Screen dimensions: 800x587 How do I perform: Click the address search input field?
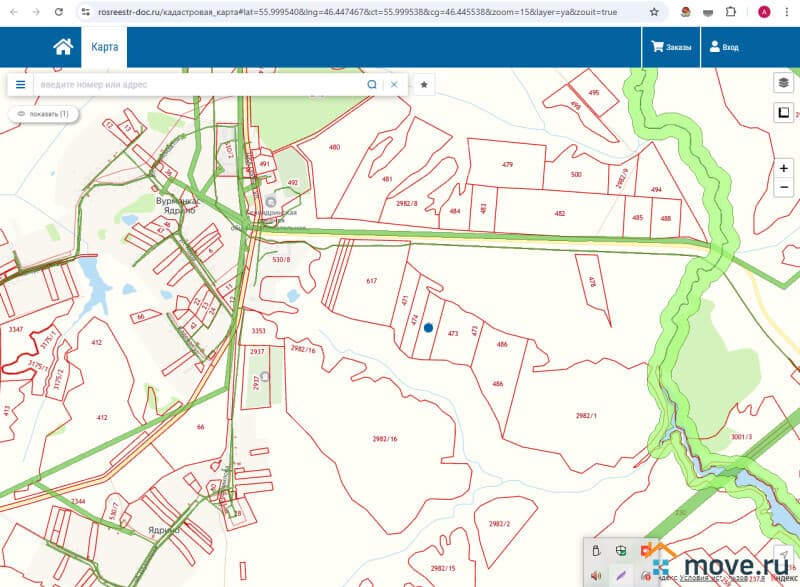200,85
